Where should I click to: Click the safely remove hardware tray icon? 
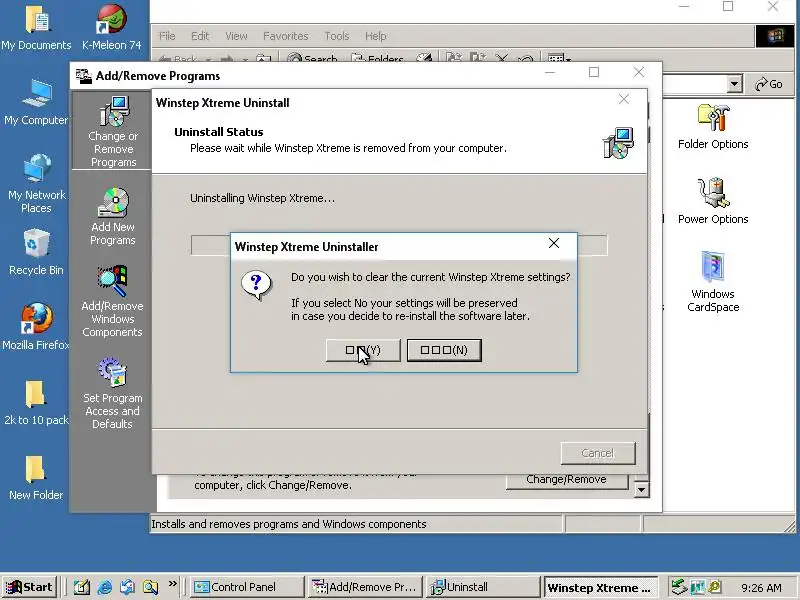click(679, 587)
